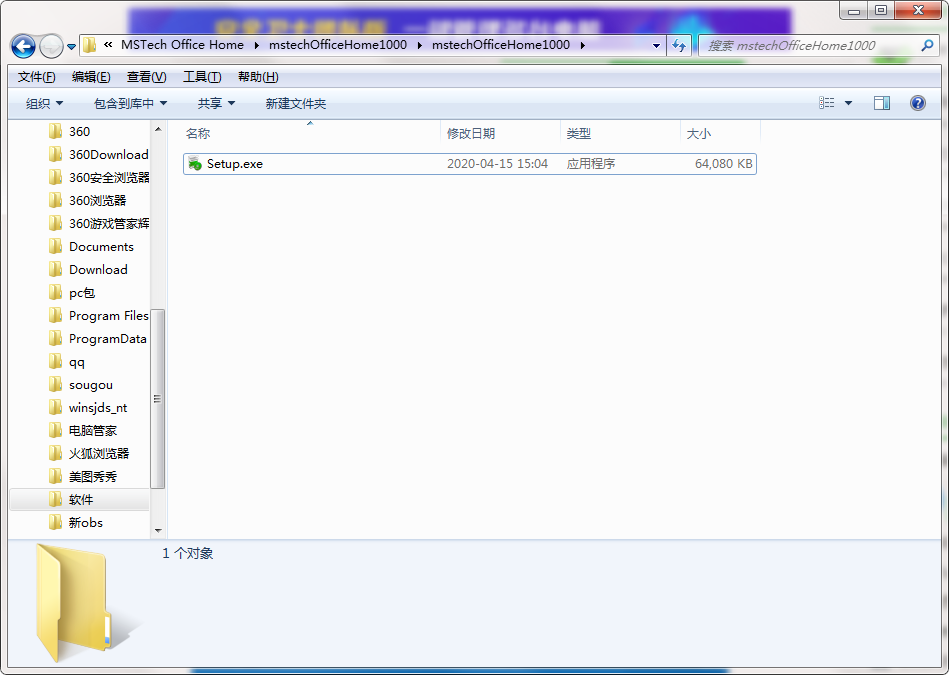
Task: Open the 组织 dropdown
Action: tap(44, 104)
